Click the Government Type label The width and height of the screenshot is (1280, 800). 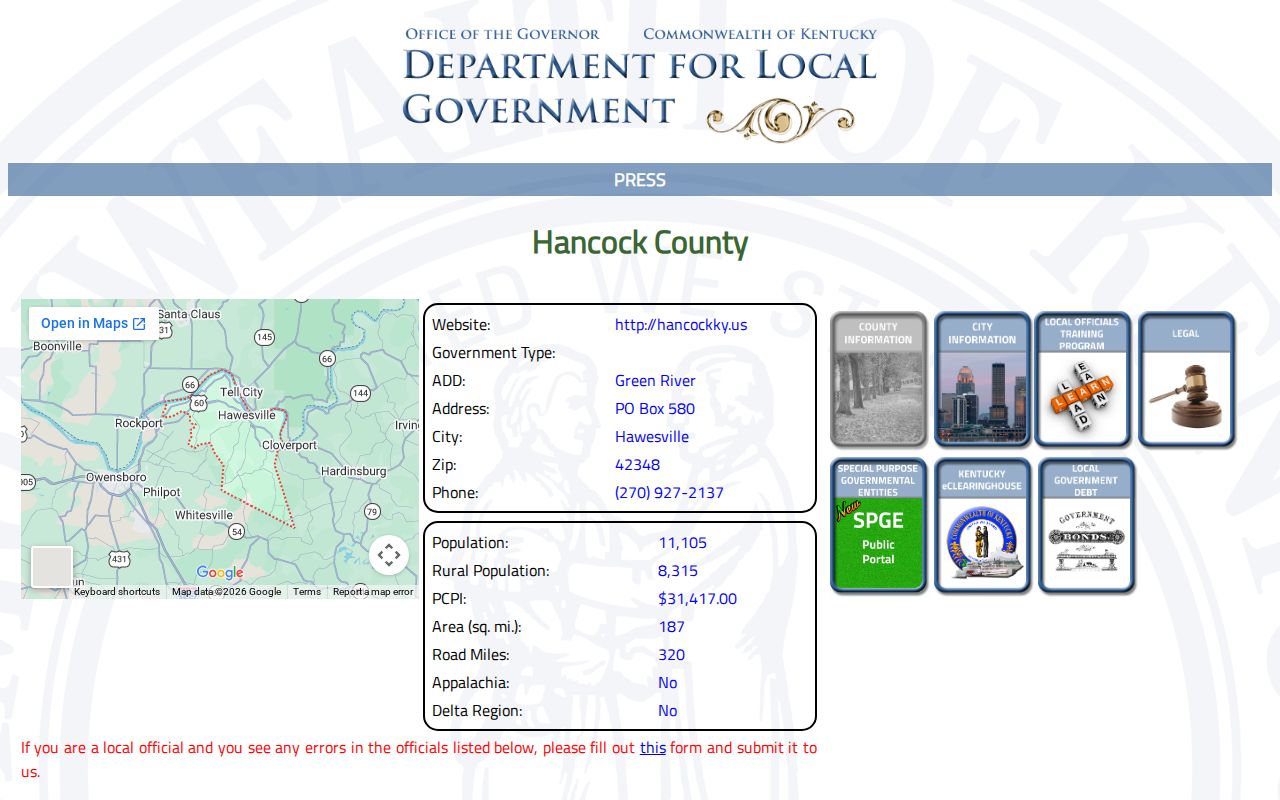coord(494,353)
